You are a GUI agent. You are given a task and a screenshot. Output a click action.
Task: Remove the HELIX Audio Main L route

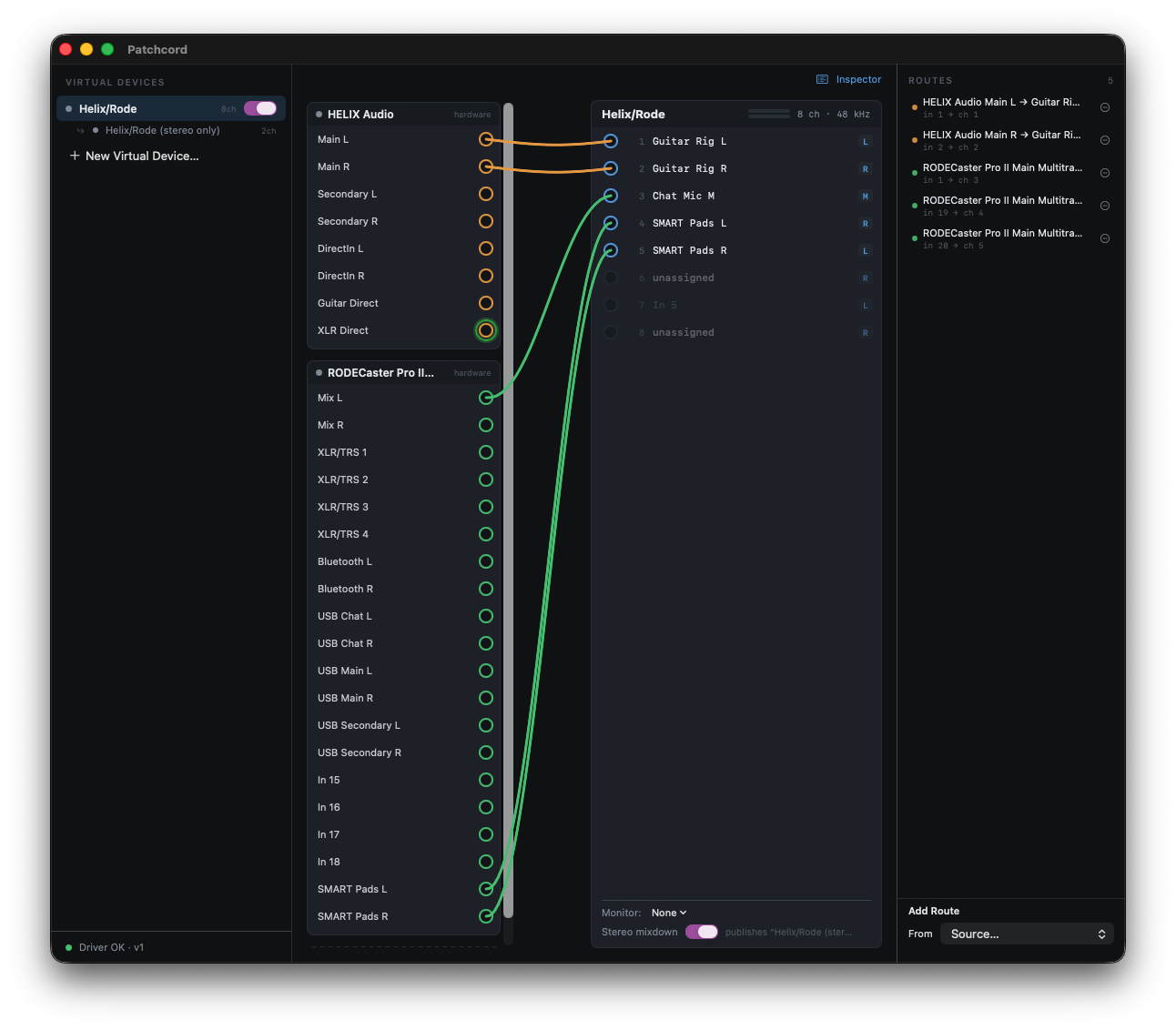point(1105,107)
